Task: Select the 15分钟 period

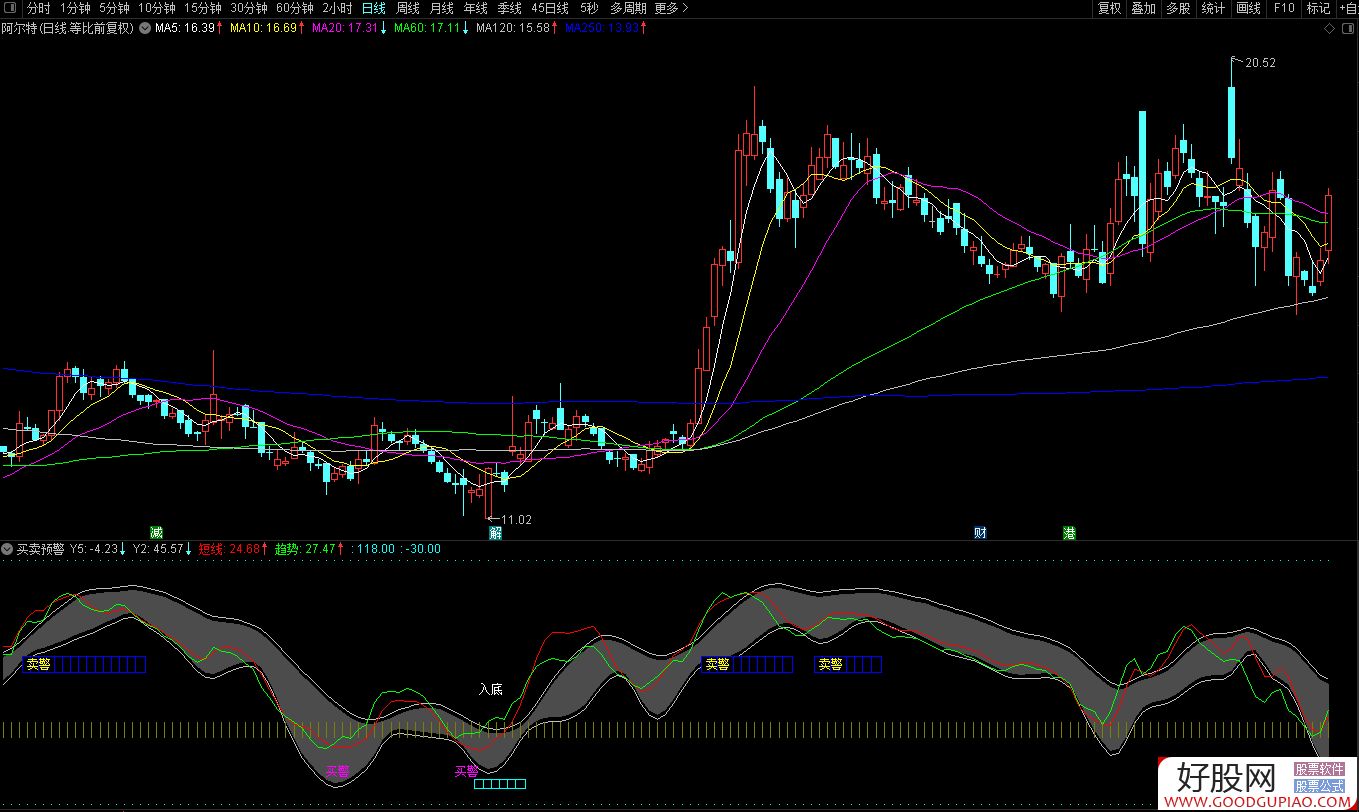Action: 202,8
